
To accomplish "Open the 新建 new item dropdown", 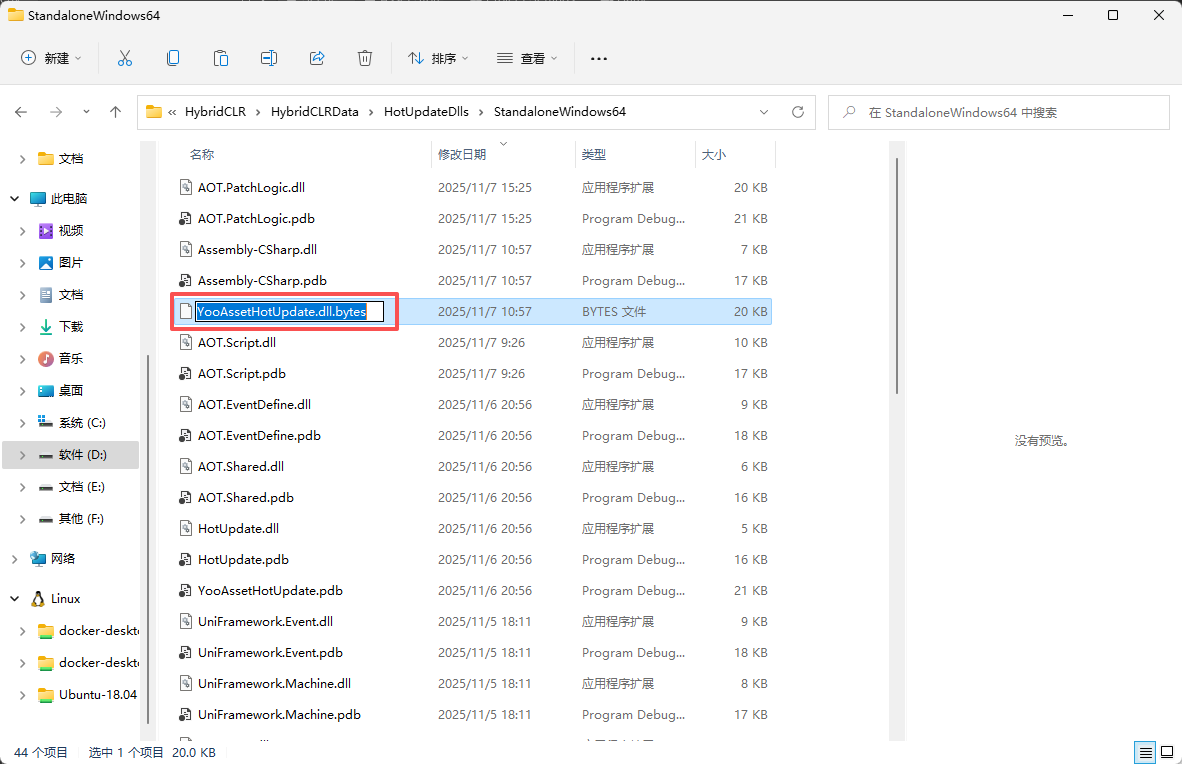I will [51, 58].
